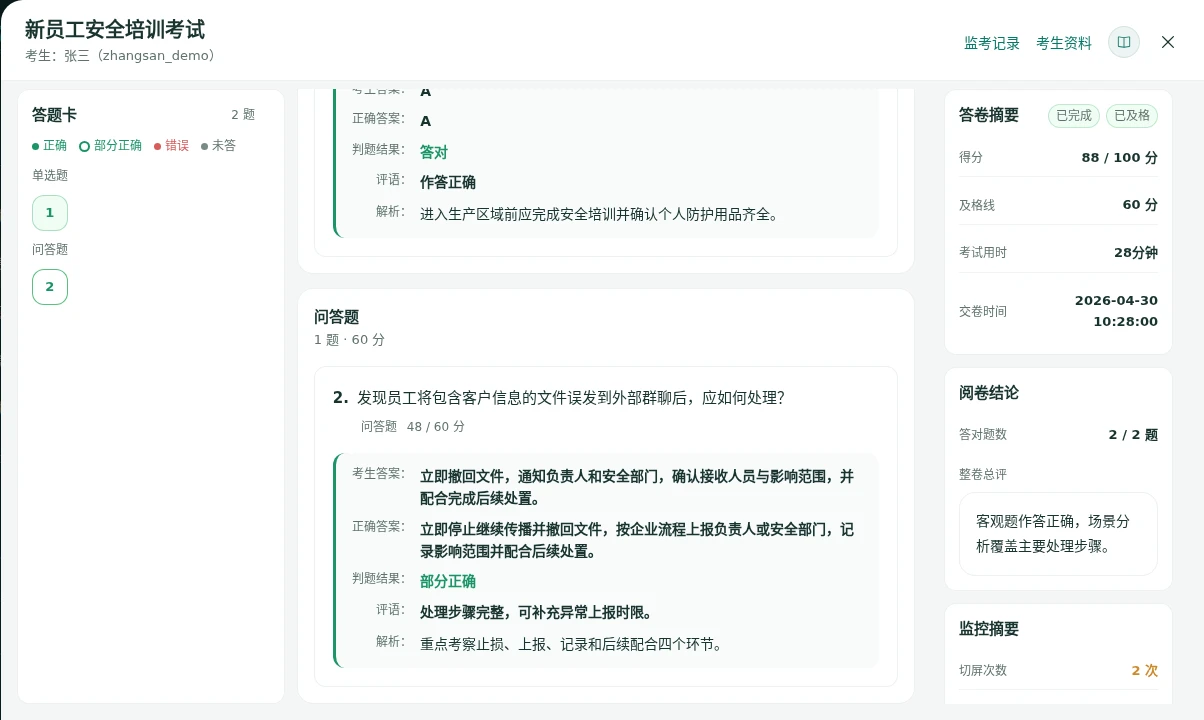Click the 48 / 60 分 score label

(436, 427)
